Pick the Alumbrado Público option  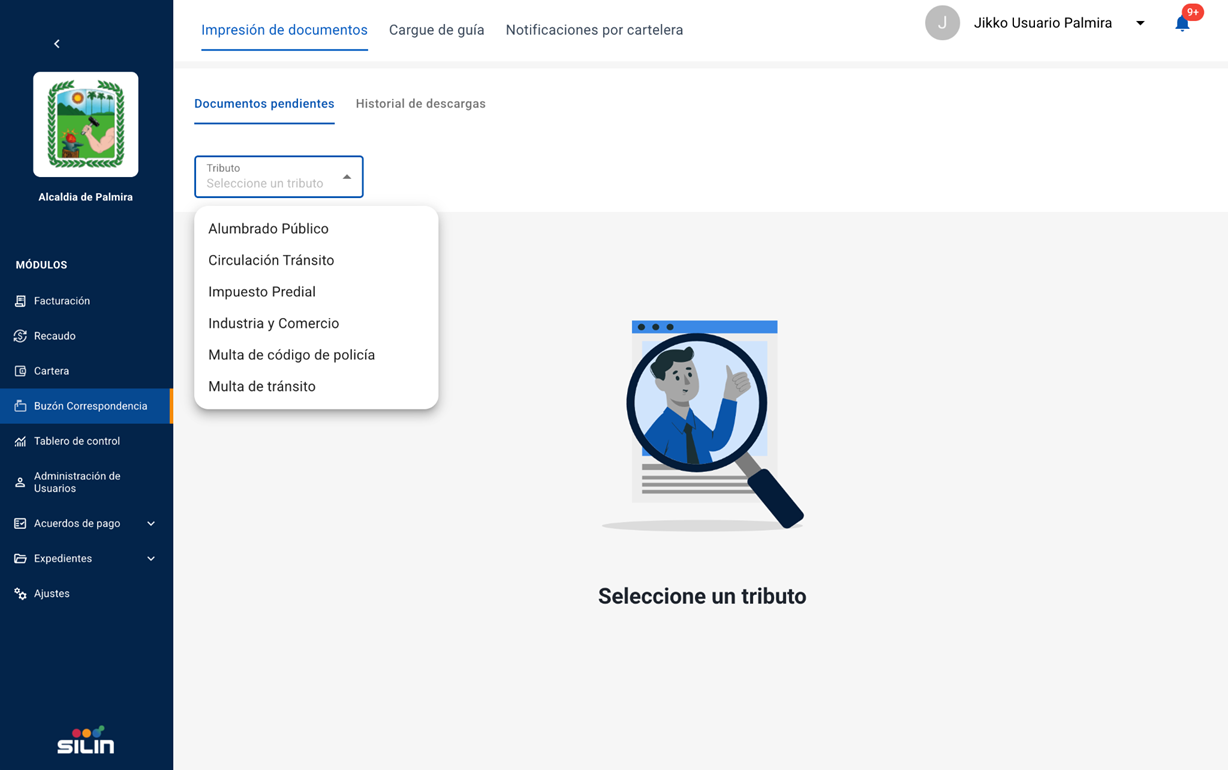268,229
